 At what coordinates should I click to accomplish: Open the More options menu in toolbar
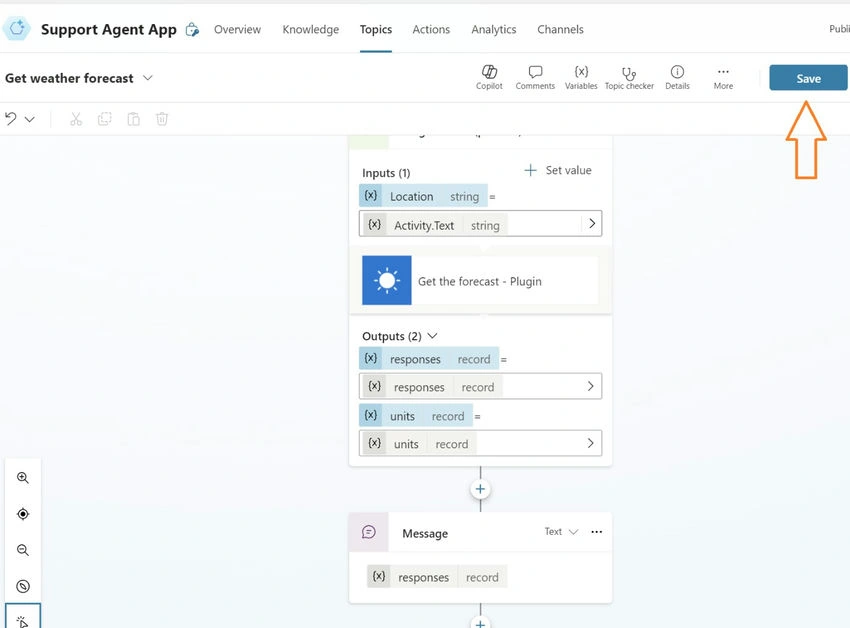[x=723, y=78]
